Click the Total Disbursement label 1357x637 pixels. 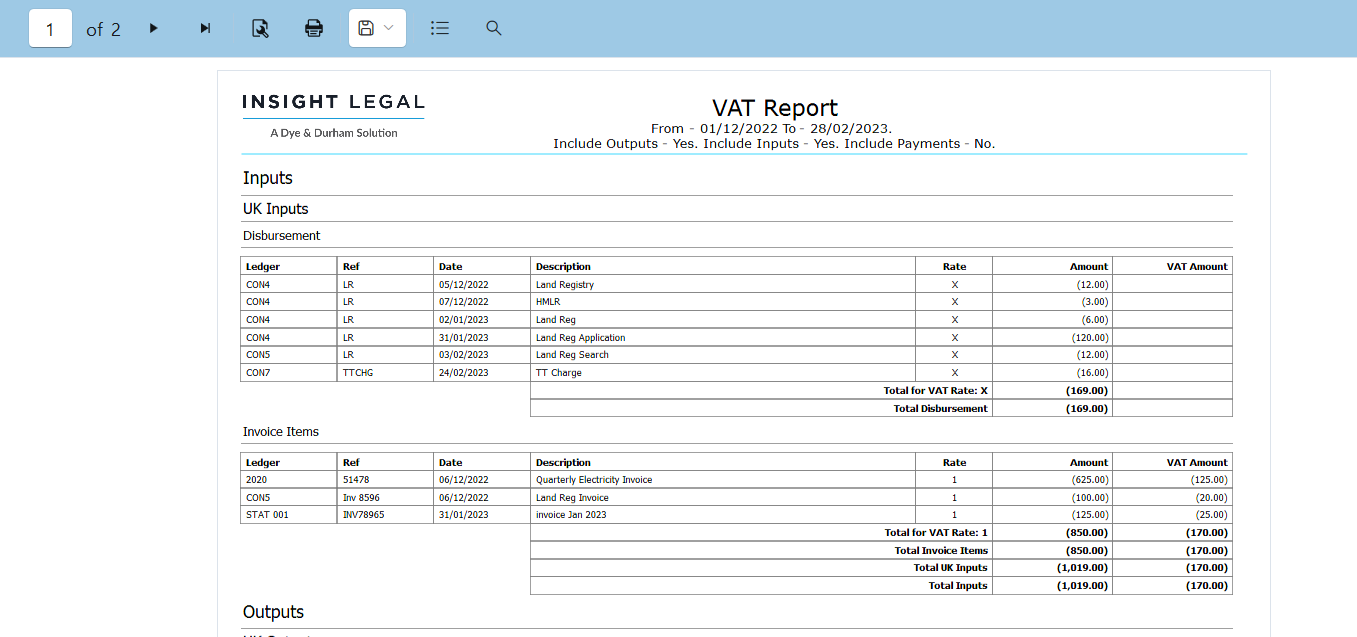click(940, 408)
